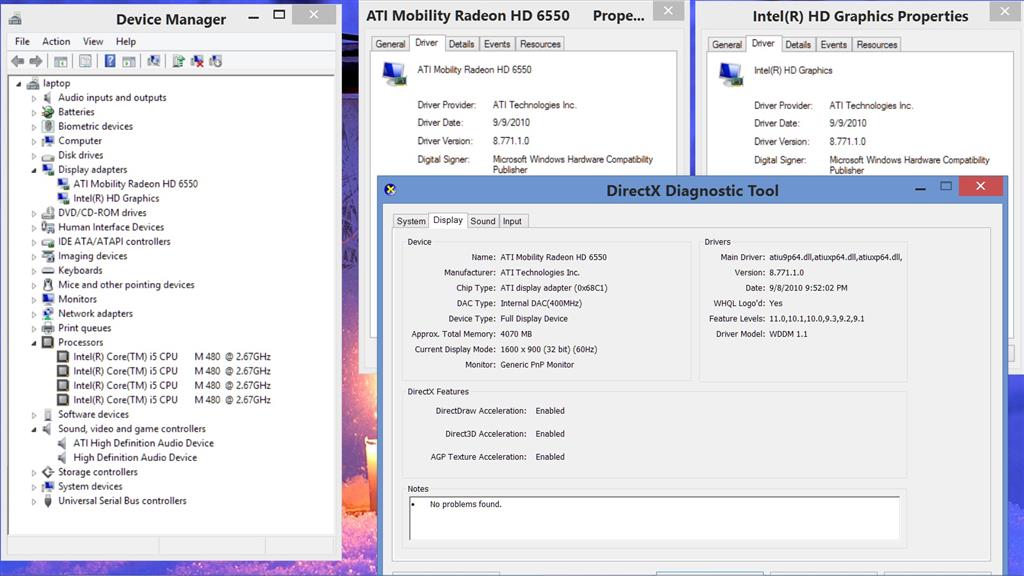1024x576 pixels.
Task: Collapse the laptop root node
Action: (x=19, y=84)
